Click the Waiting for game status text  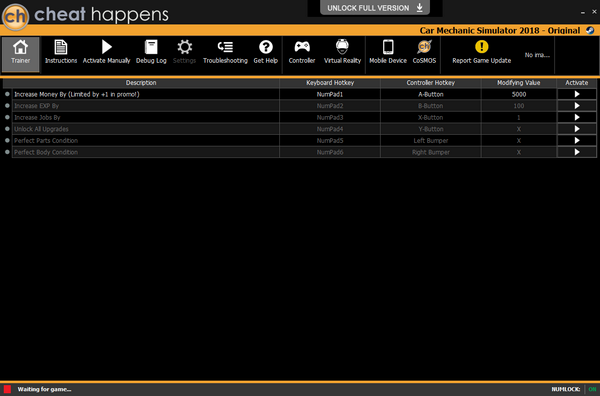[44, 389]
